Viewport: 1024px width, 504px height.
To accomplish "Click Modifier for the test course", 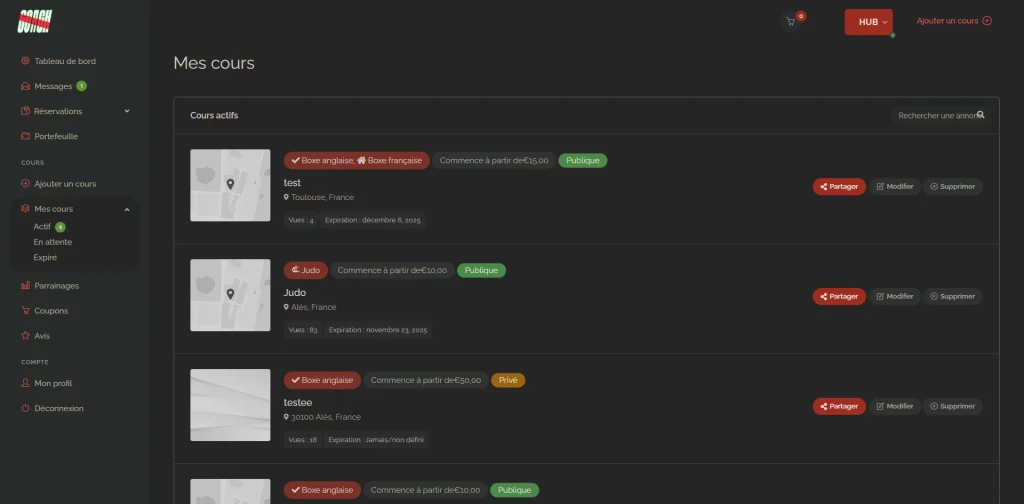I will coord(895,187).
